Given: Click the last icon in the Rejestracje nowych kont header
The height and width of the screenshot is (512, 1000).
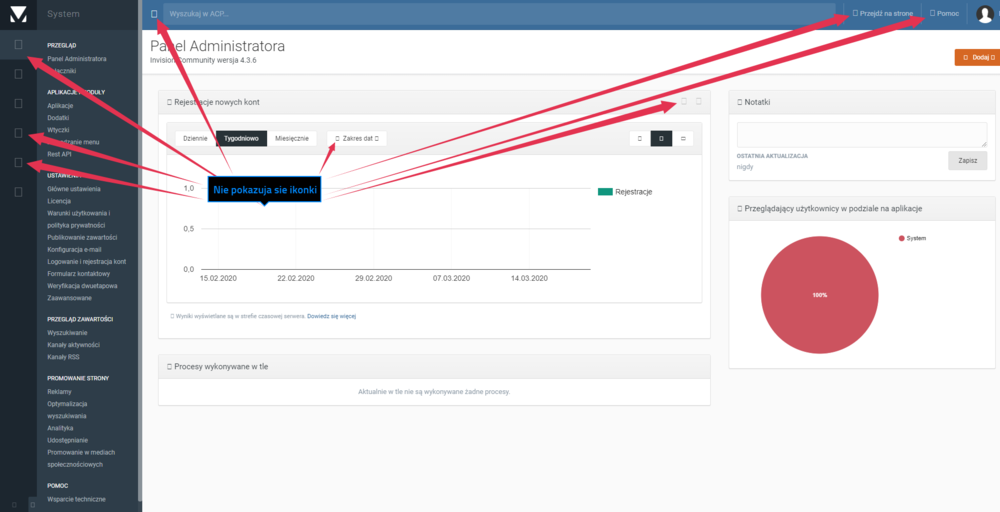Looking at the screenshot, I should pos(698,101).
